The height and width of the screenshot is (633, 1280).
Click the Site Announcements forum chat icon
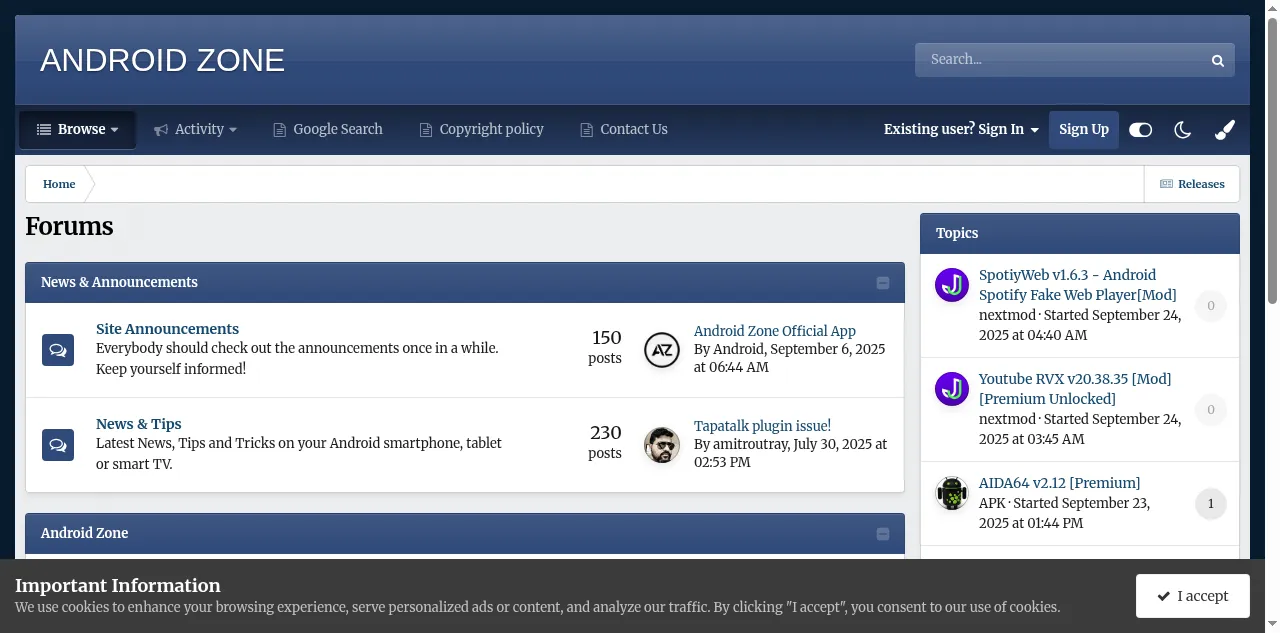tap(58, 350)
